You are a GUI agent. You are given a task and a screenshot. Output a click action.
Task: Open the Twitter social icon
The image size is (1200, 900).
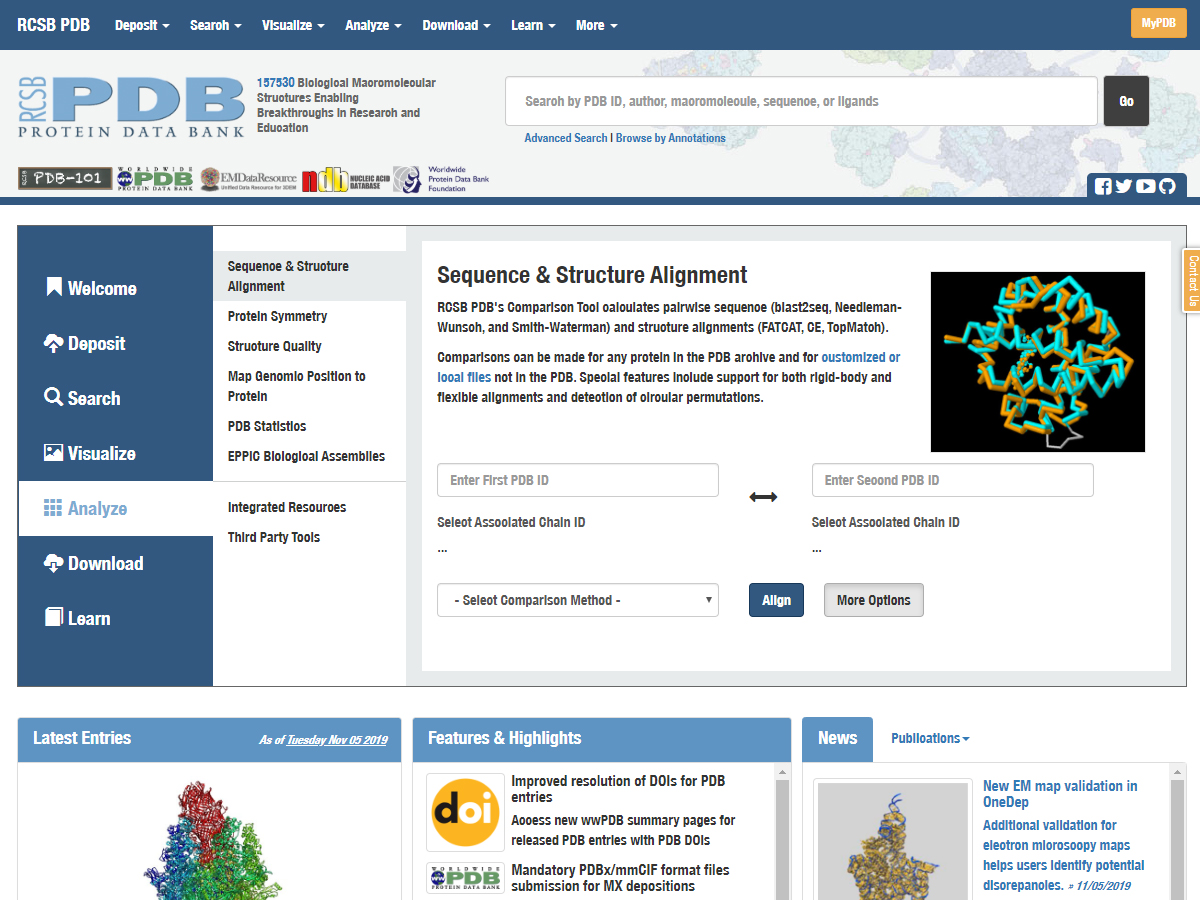point(1124,186)
